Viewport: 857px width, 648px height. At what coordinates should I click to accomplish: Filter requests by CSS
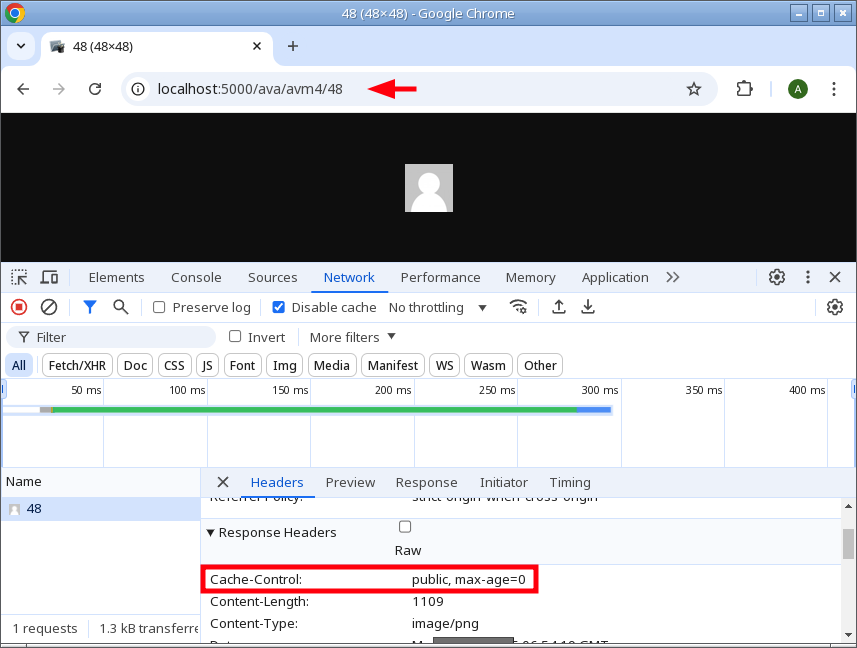click(x=174, y=366)
